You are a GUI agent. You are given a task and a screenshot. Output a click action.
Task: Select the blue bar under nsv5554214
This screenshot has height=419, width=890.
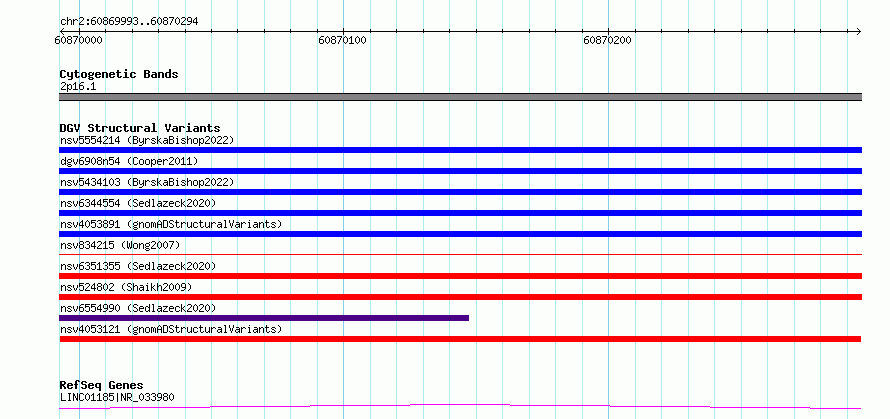coord(460,150)
